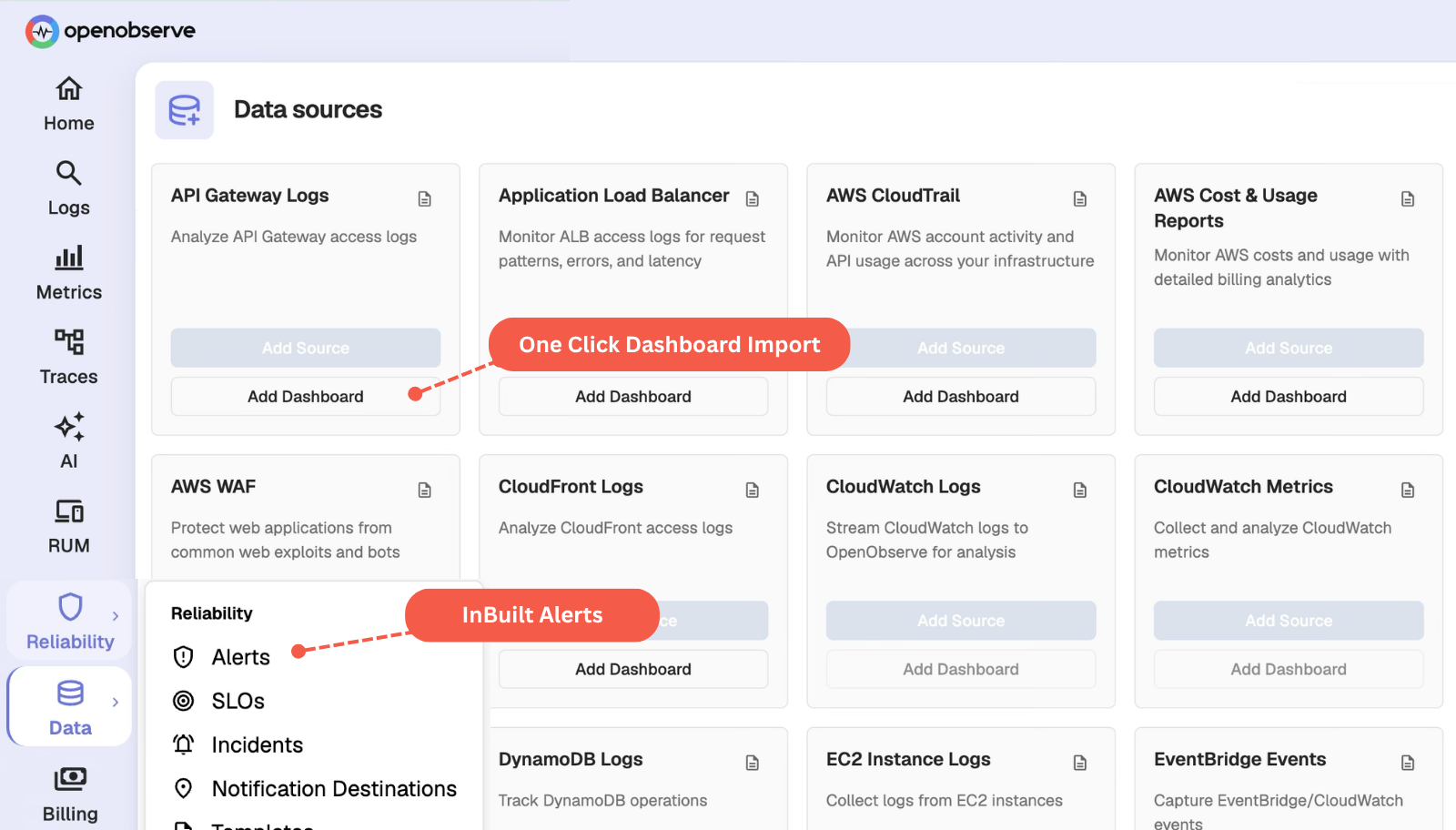Image resolution: width=1456 pixels, height=830 pixels.
Task: Click the EventBridge Events document icon
Action: pos(1408,763)
